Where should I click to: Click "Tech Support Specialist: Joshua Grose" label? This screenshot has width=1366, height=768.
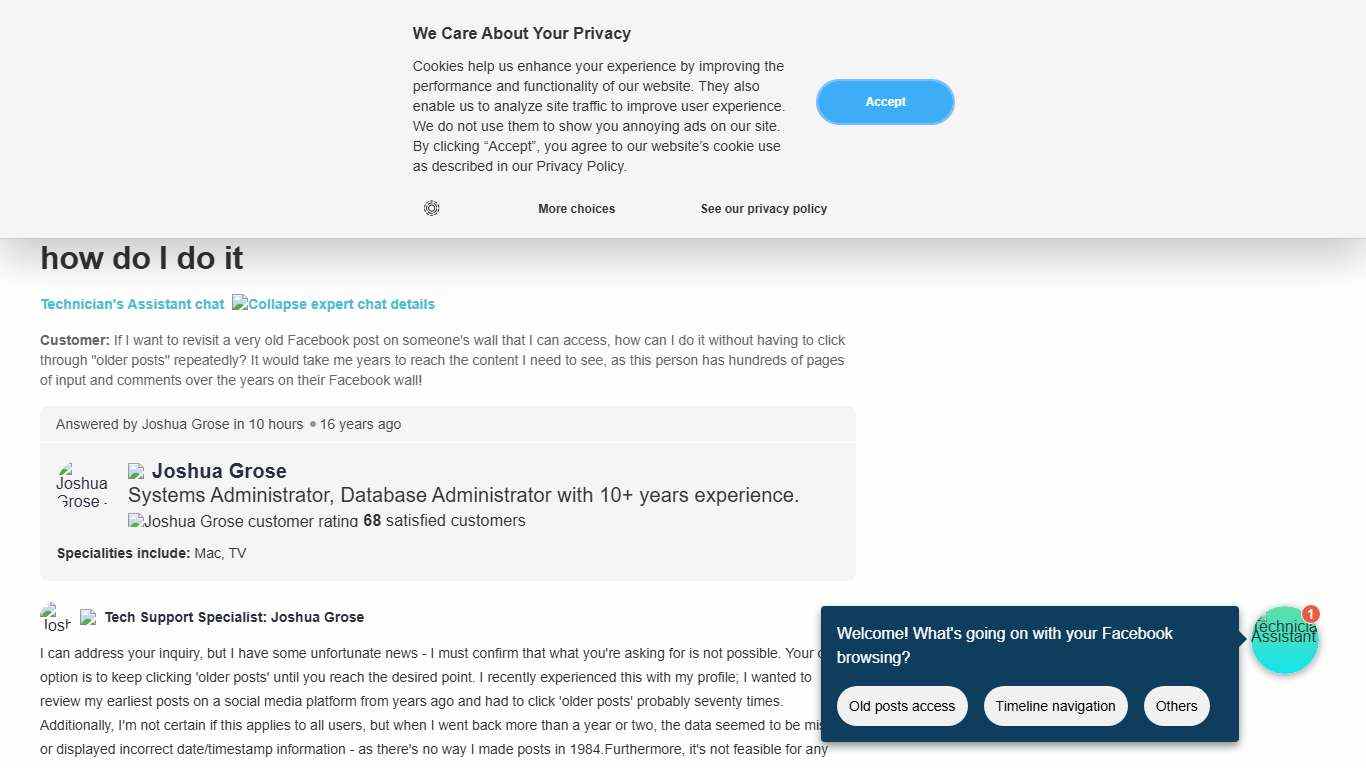(234, 617)
